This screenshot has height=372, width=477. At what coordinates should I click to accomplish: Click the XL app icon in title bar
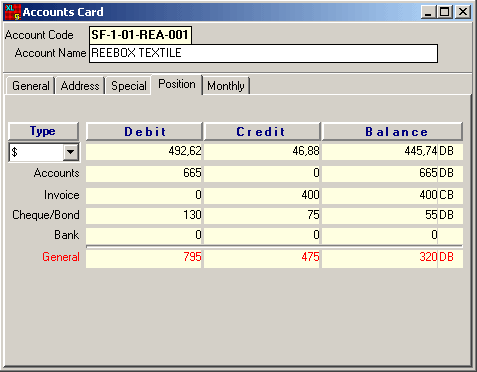tap(13, 12)
